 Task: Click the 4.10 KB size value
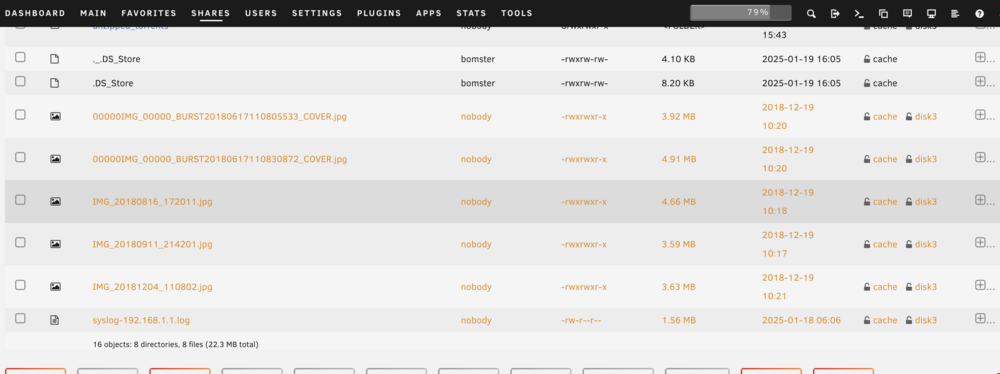coord(679,59)
